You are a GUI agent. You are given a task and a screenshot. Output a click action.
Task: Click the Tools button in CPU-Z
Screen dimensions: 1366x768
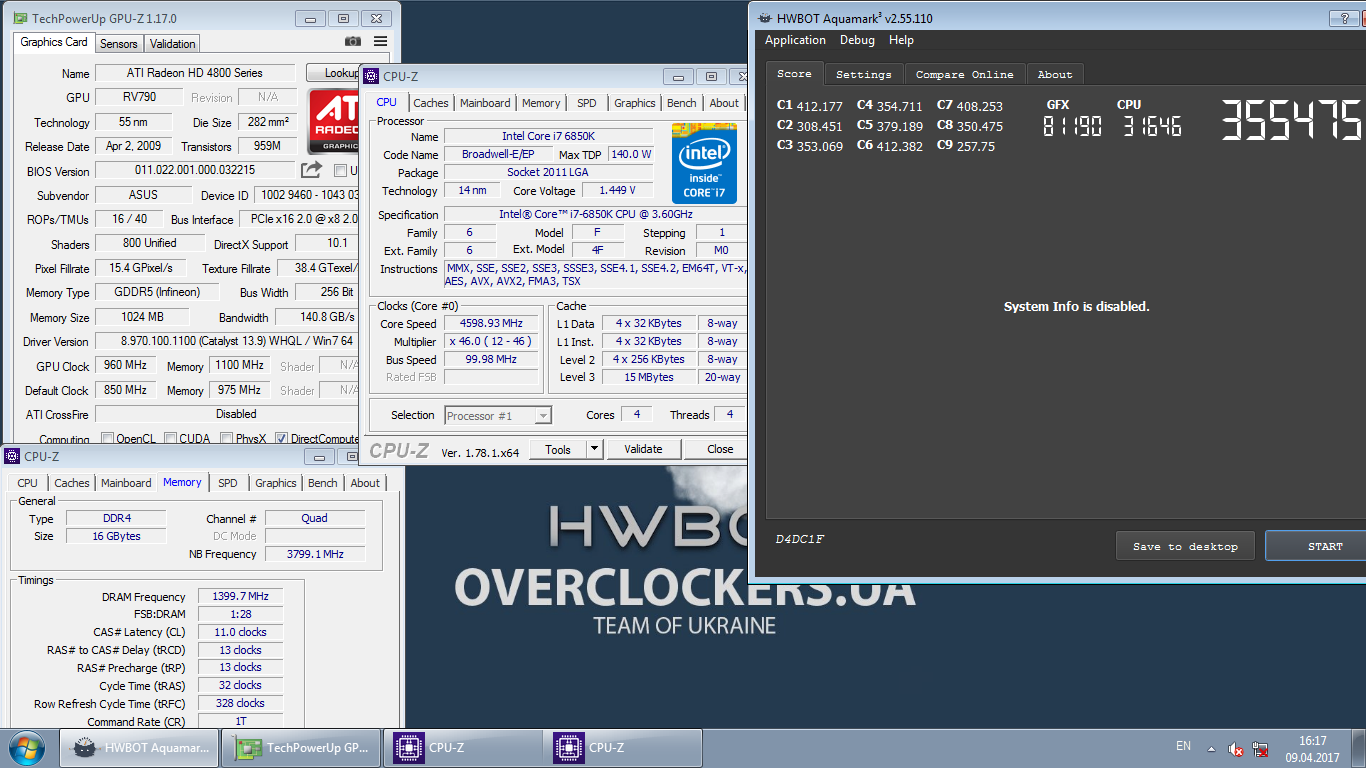coord(558,449)
